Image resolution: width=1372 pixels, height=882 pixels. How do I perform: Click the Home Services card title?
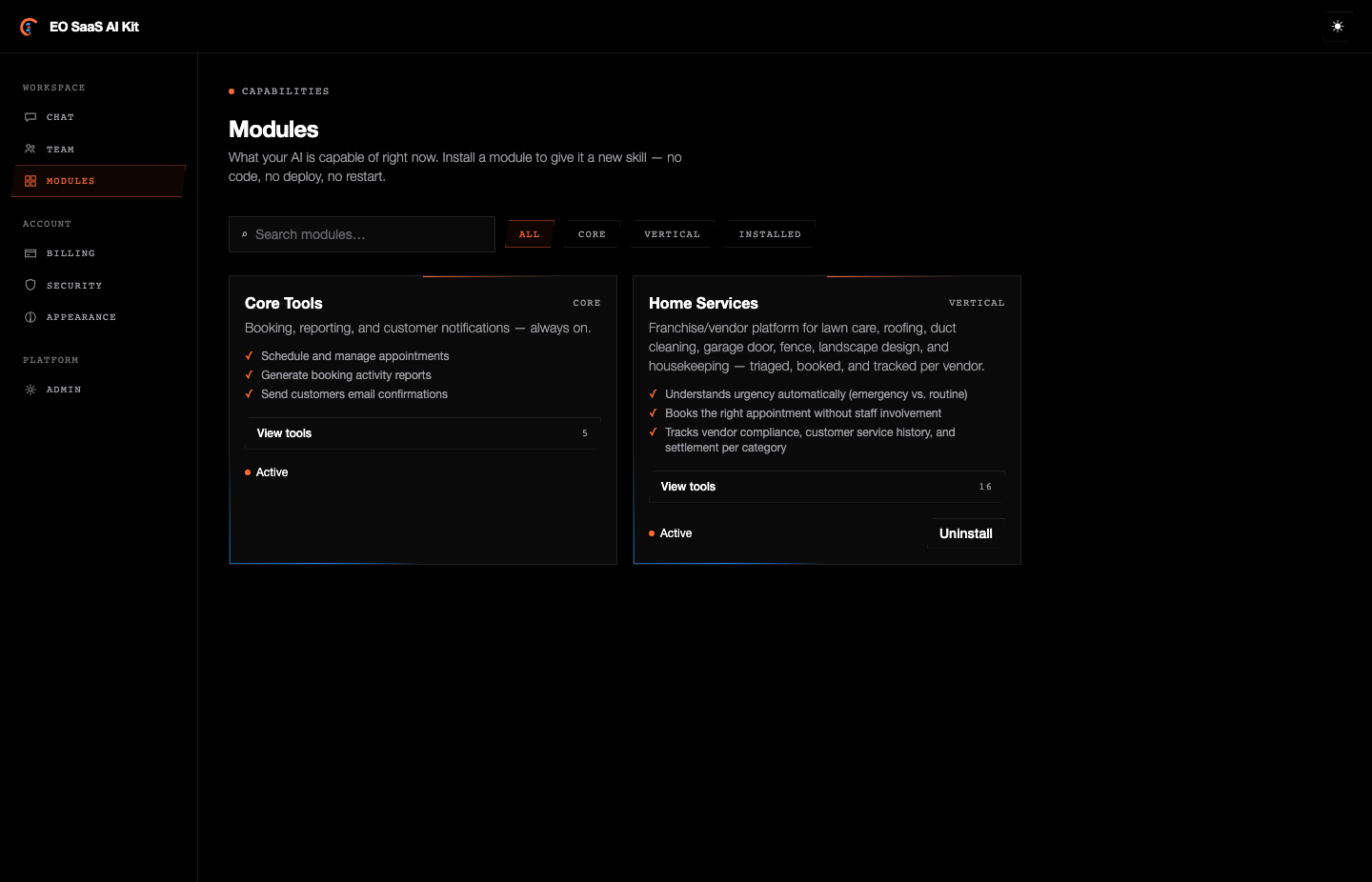pos(703,303)
